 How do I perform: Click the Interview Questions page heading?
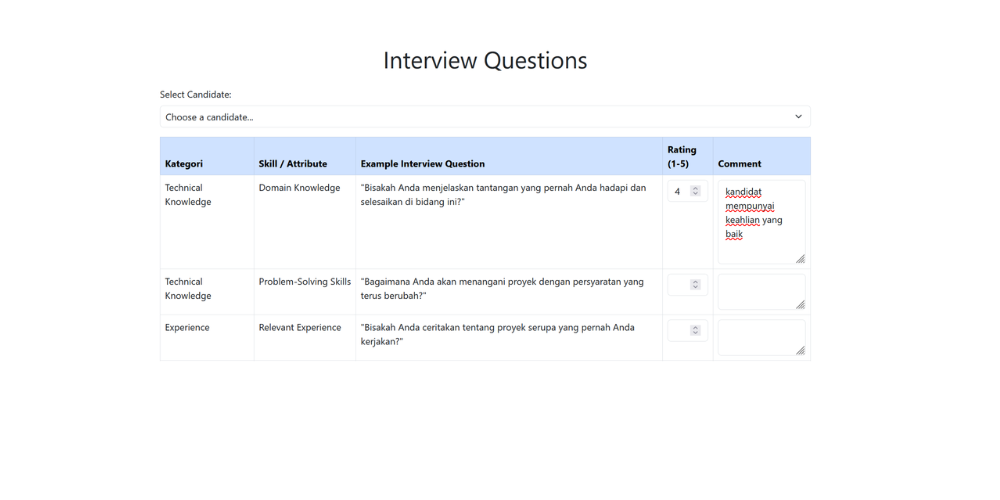point(485,60)
